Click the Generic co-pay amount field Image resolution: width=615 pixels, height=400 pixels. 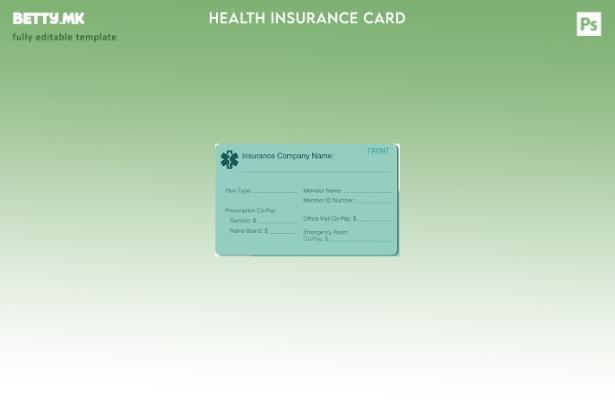[276, 221]
